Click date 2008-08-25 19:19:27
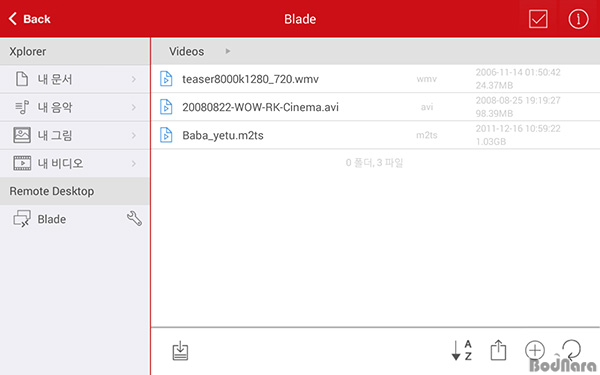The width and height of the screenshot is (600, 375). click(x=518, y=100)
